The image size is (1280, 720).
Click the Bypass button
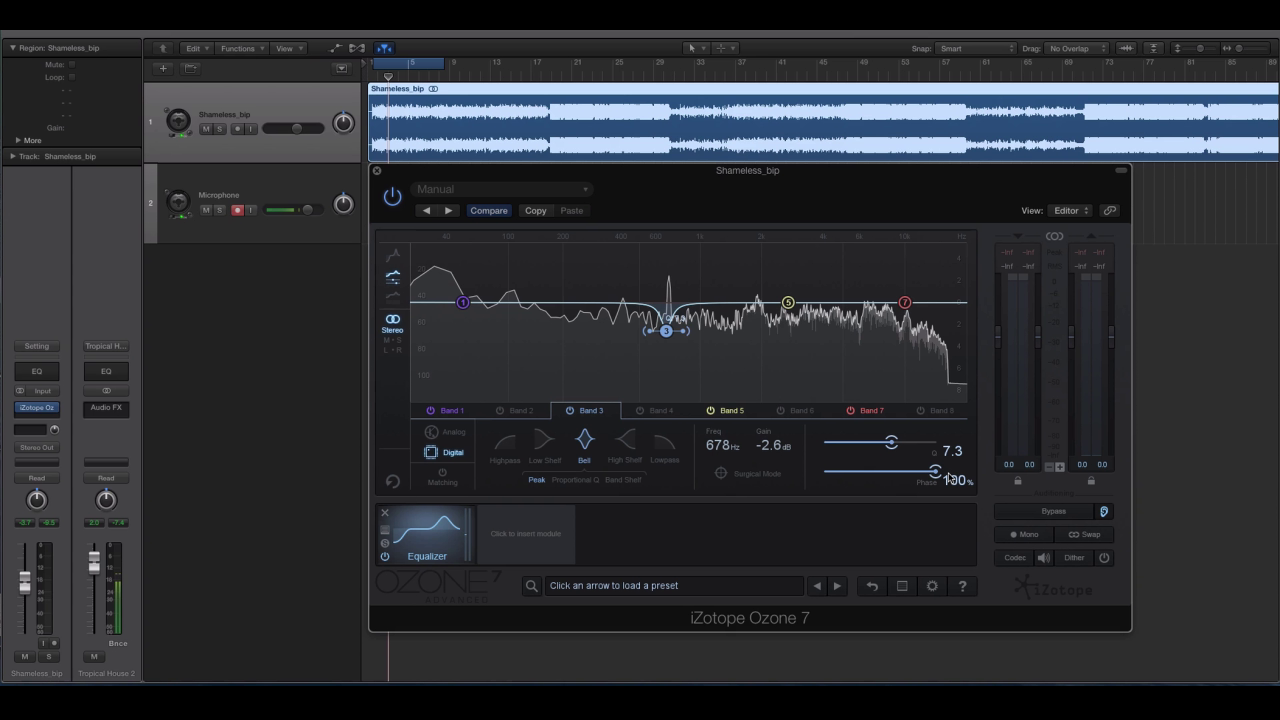tap(1053, 511)
